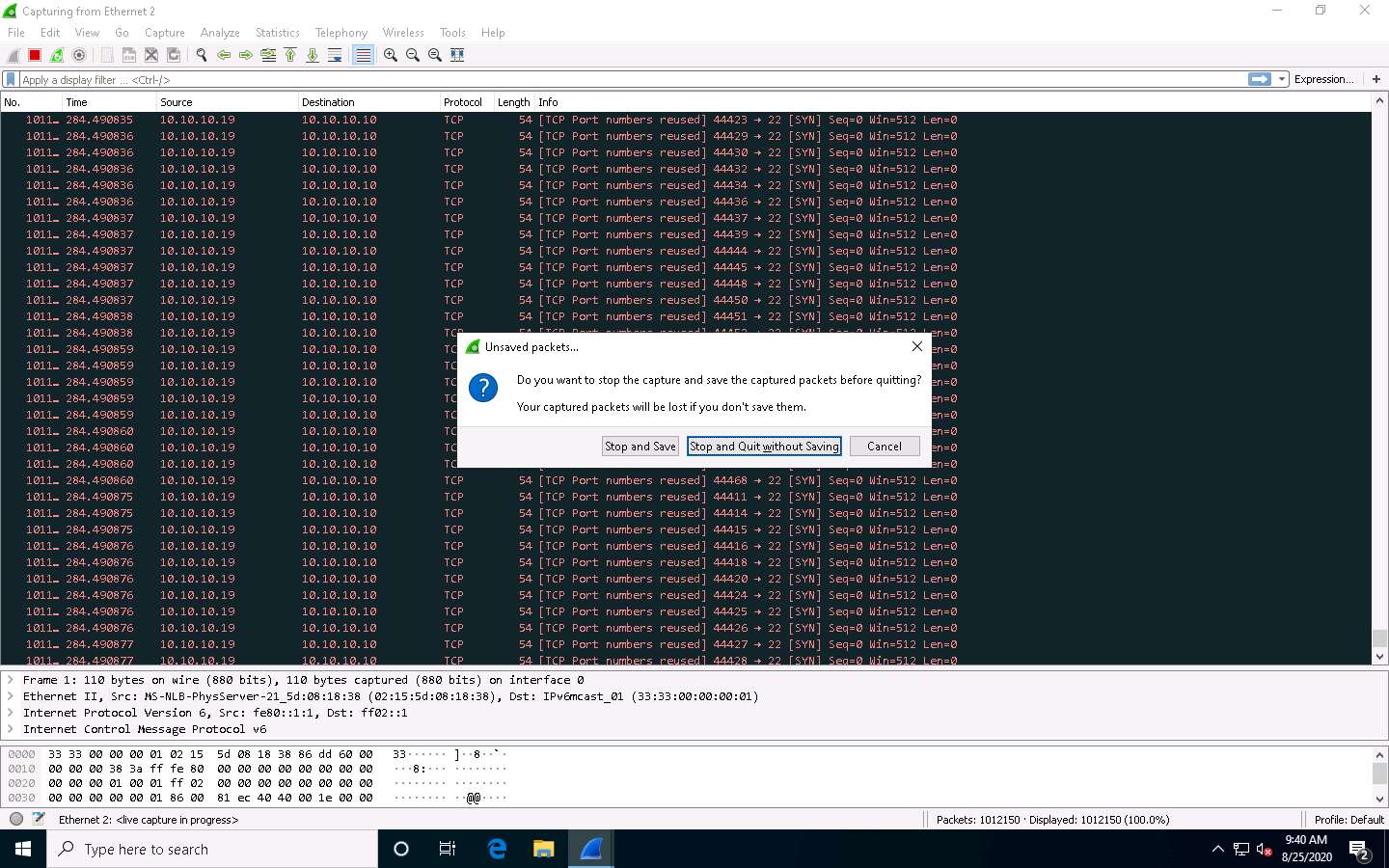Viewport: 1389px width, 868px height.
Task: Click the close capture file icon
Action: (151, 55)
